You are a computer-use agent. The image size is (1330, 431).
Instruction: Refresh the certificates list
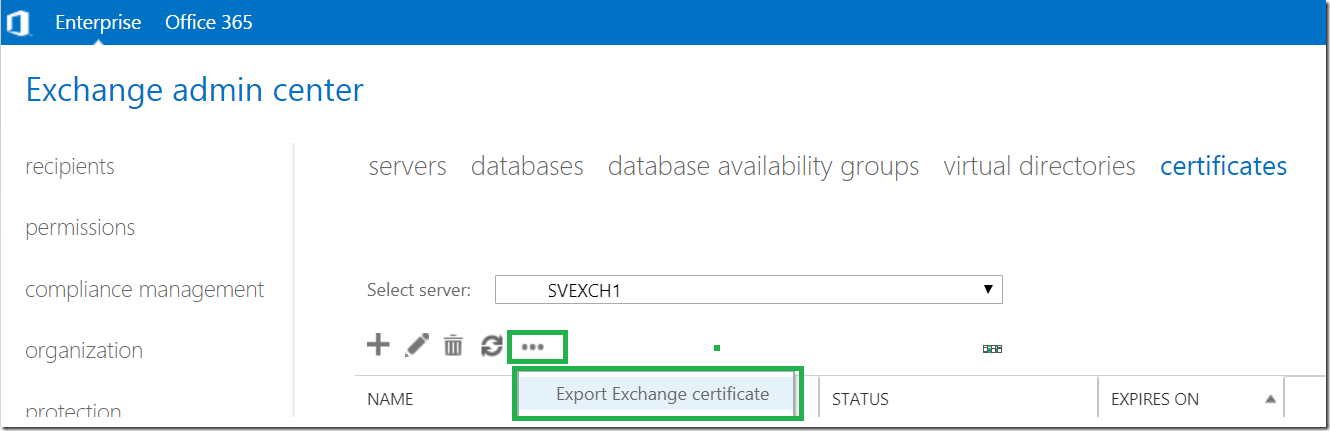(491, 346)
